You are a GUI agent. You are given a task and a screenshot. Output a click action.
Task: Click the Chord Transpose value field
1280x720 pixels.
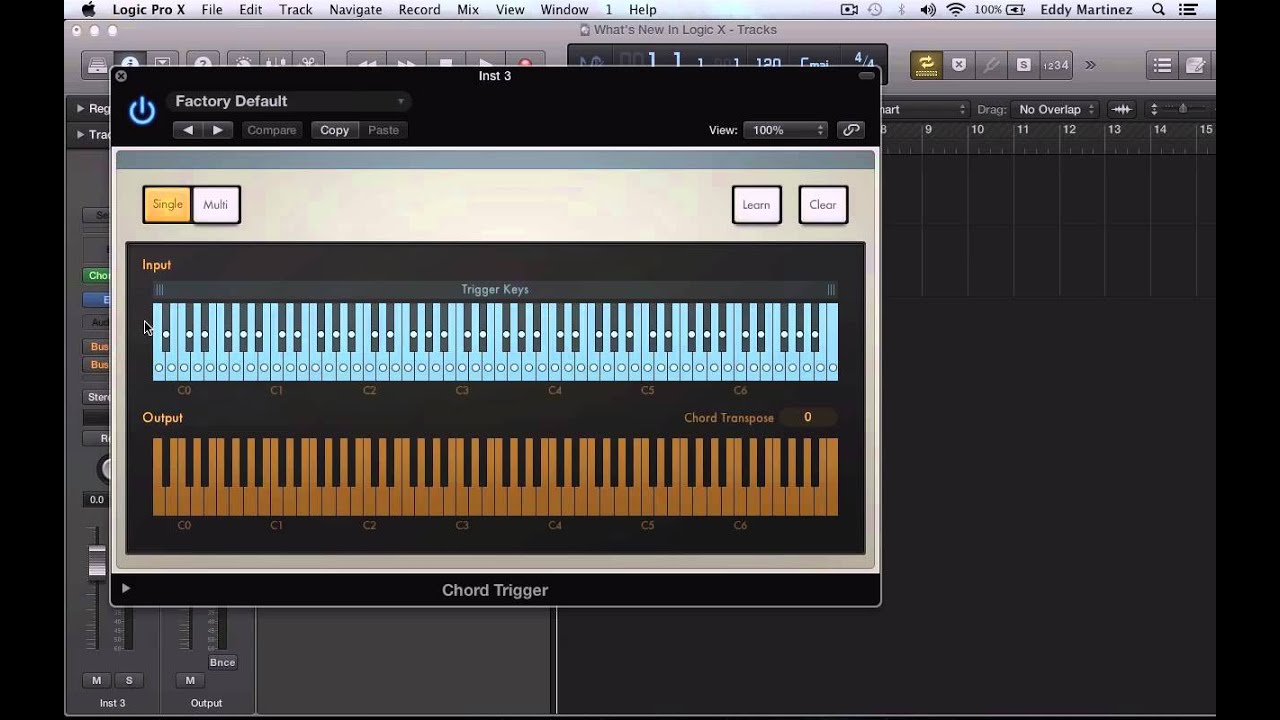click(807, 418)
